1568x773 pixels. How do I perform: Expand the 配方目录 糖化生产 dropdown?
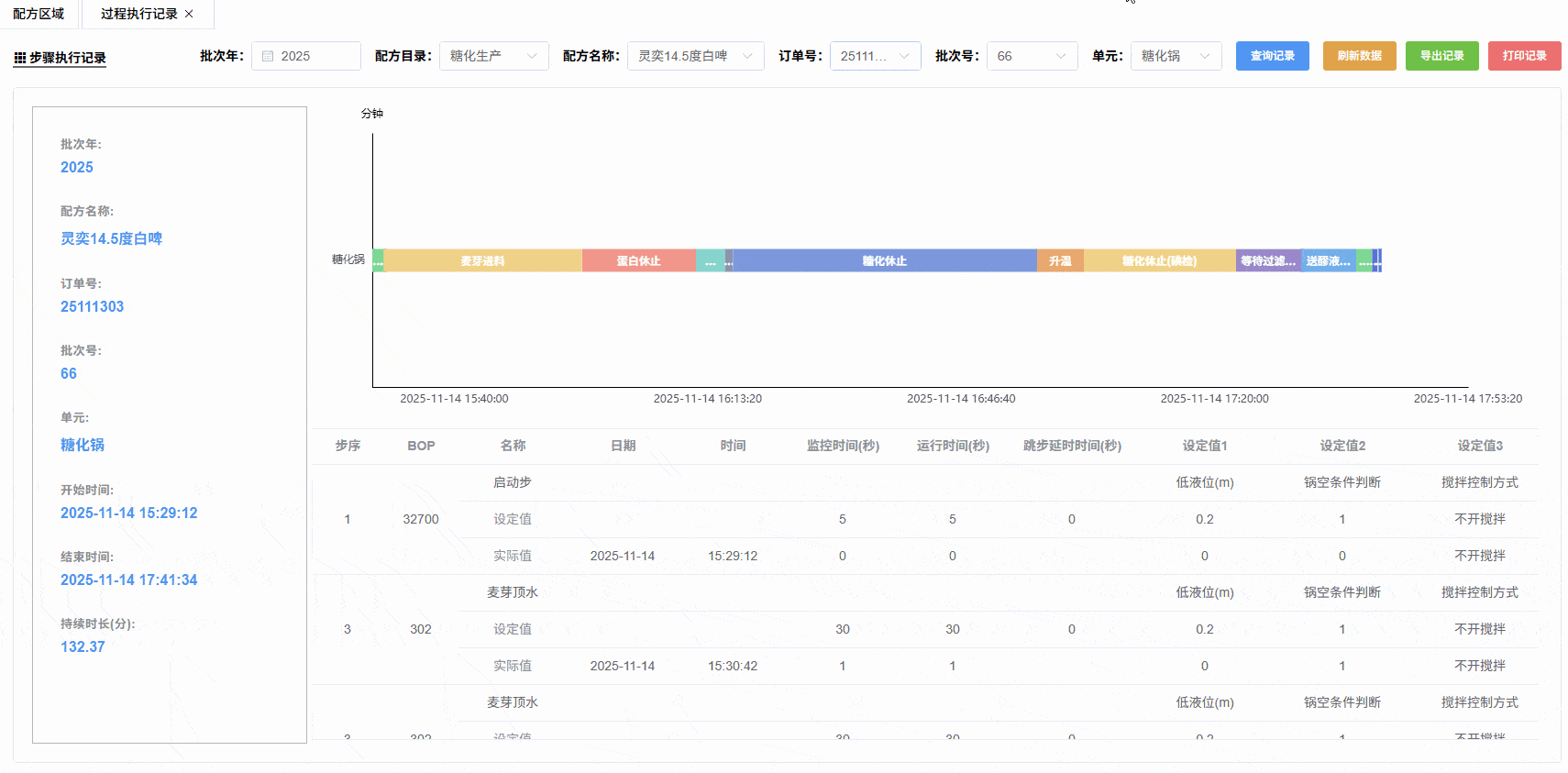[x=494, y=56]
